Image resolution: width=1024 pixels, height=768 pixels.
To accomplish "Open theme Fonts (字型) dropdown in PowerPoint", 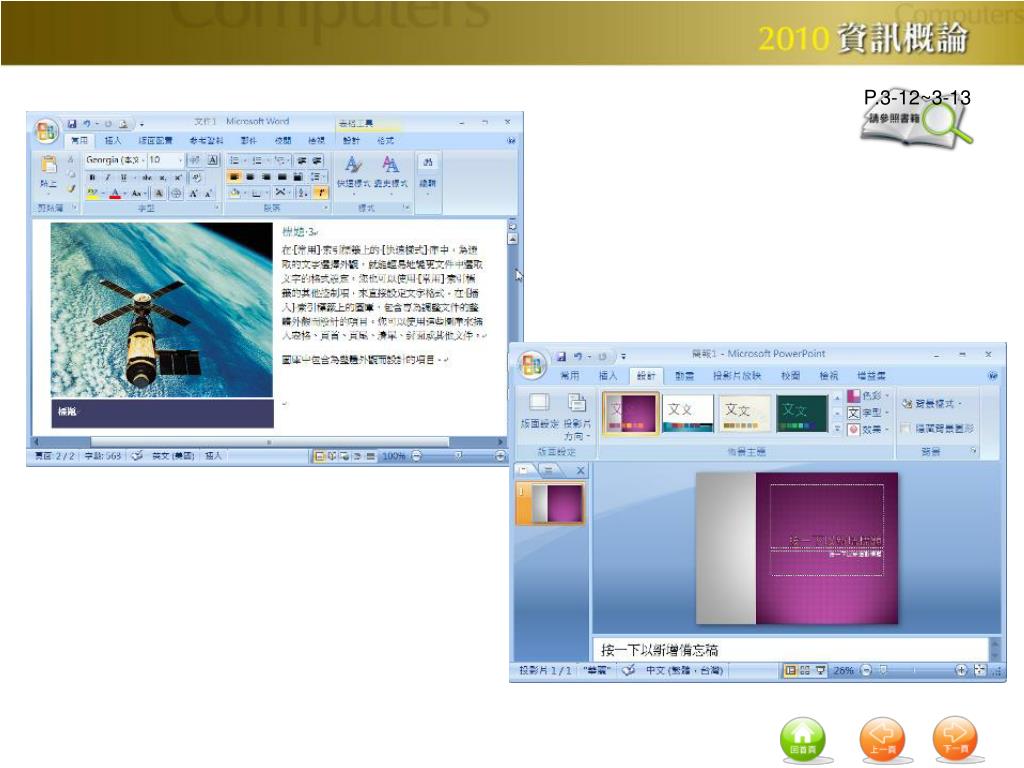I will pyautogui.click(x=869, y=413).
